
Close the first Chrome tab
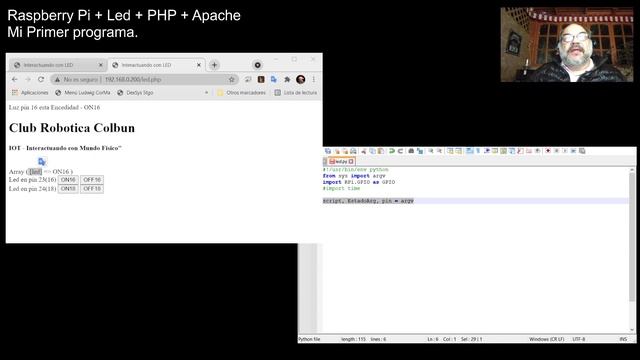coord(101,65)
